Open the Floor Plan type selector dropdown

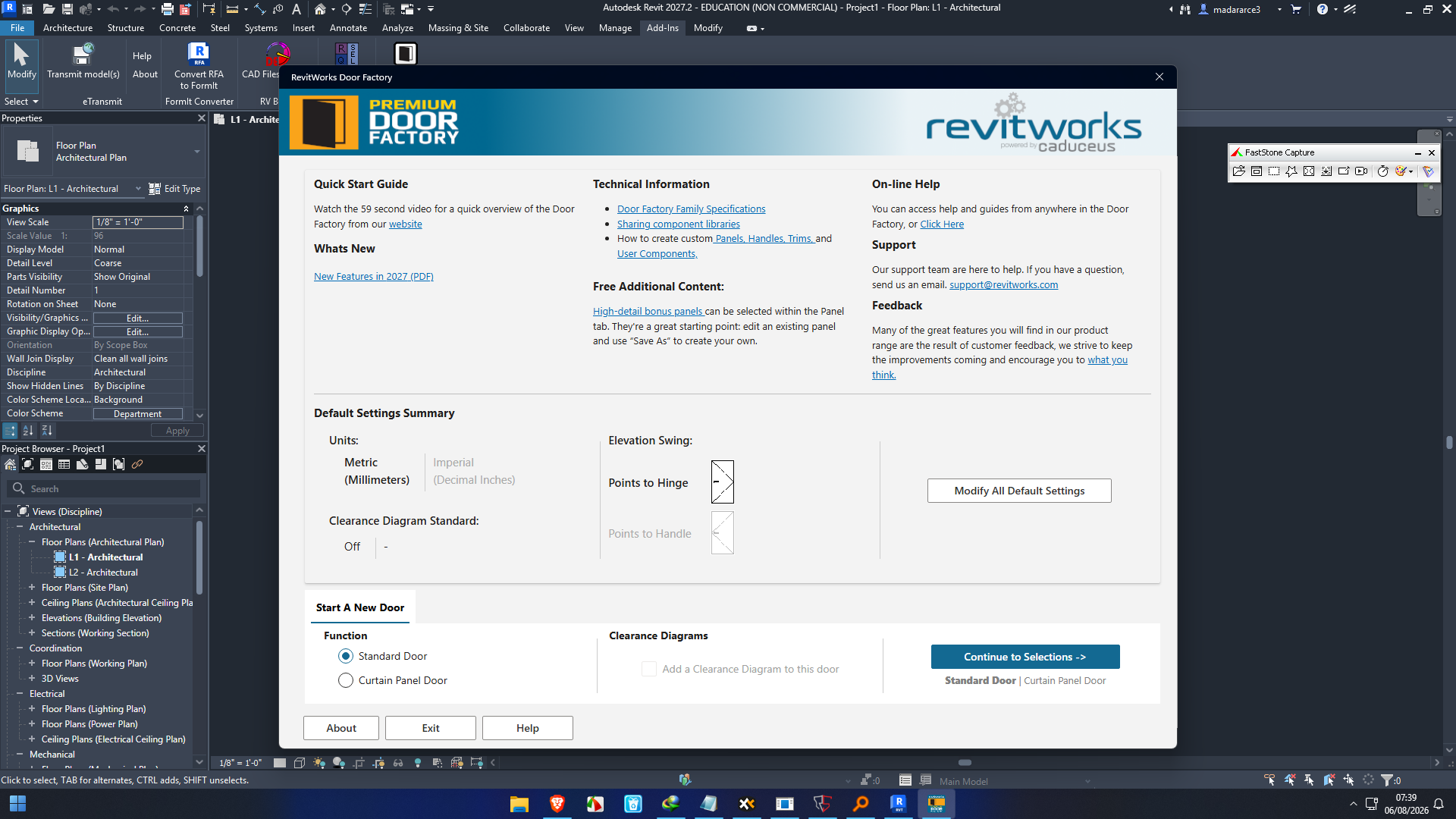[x=197, y=152]
